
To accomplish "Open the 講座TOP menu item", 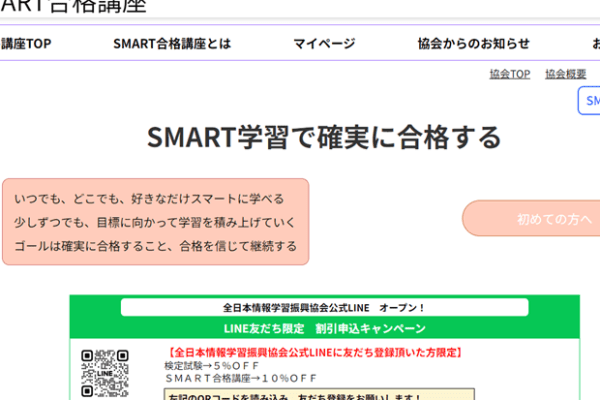I will tap(26, 43).
